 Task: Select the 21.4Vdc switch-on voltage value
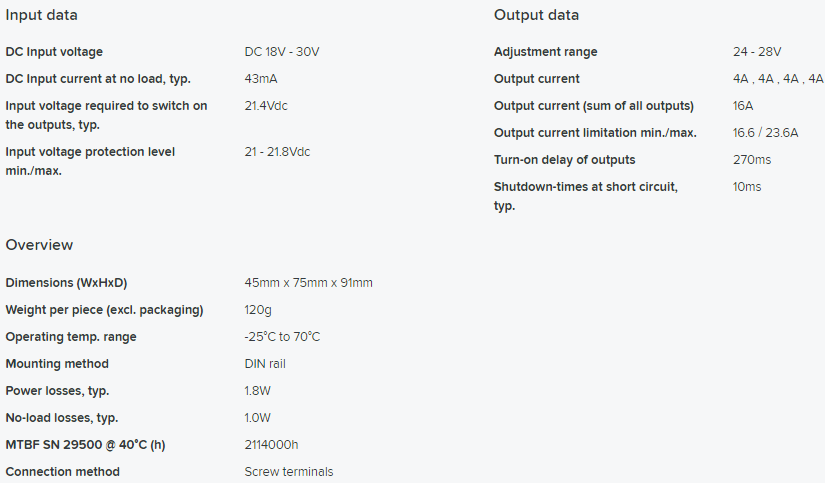pos(266,106)
